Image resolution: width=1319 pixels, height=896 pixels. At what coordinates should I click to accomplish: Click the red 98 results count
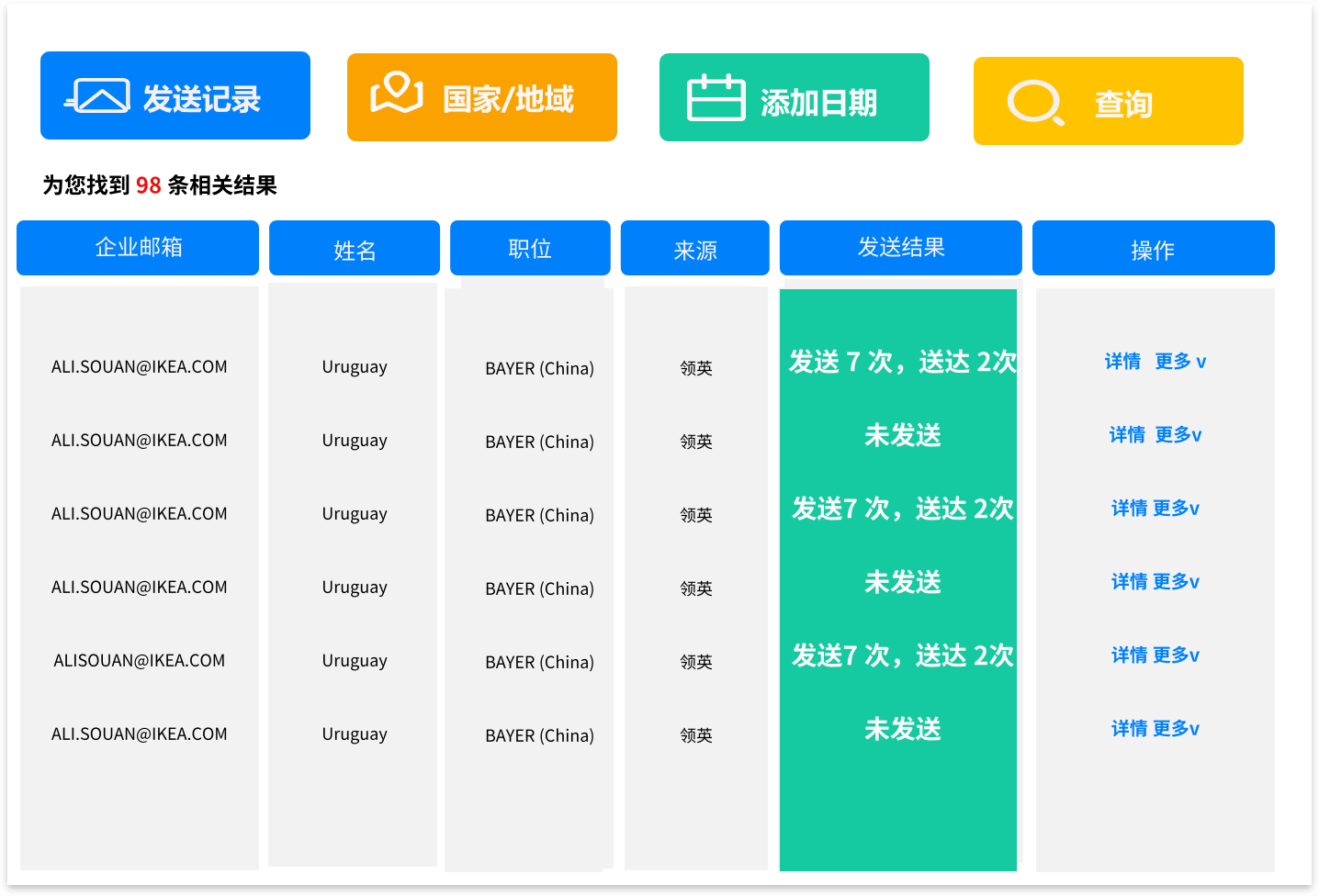149,185
